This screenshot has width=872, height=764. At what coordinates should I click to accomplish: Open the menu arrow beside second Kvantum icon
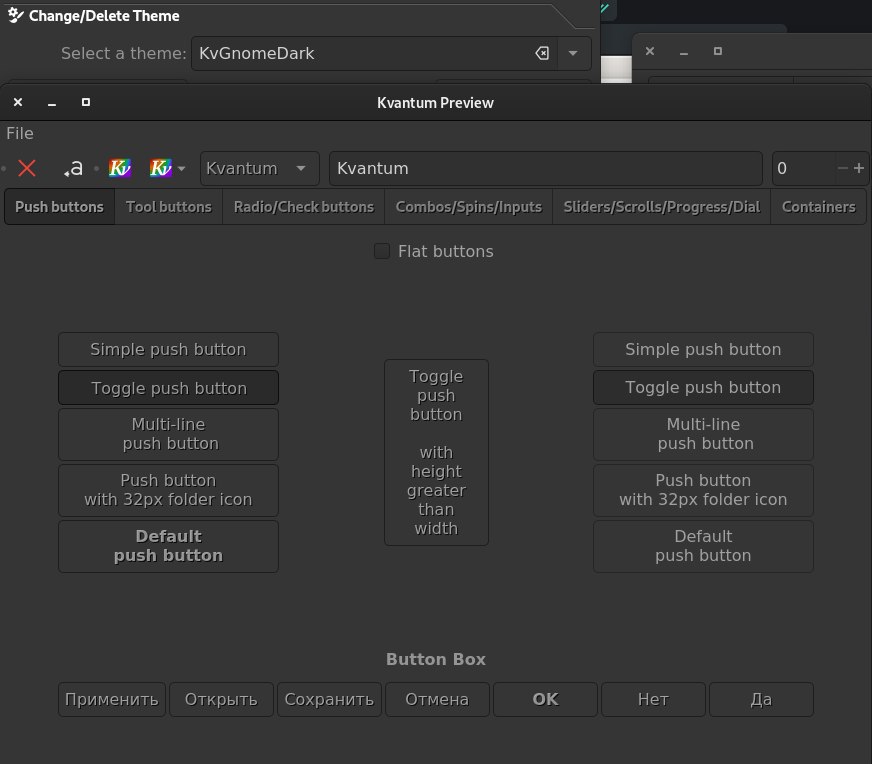pyautogui.click(x=181, y=168)
